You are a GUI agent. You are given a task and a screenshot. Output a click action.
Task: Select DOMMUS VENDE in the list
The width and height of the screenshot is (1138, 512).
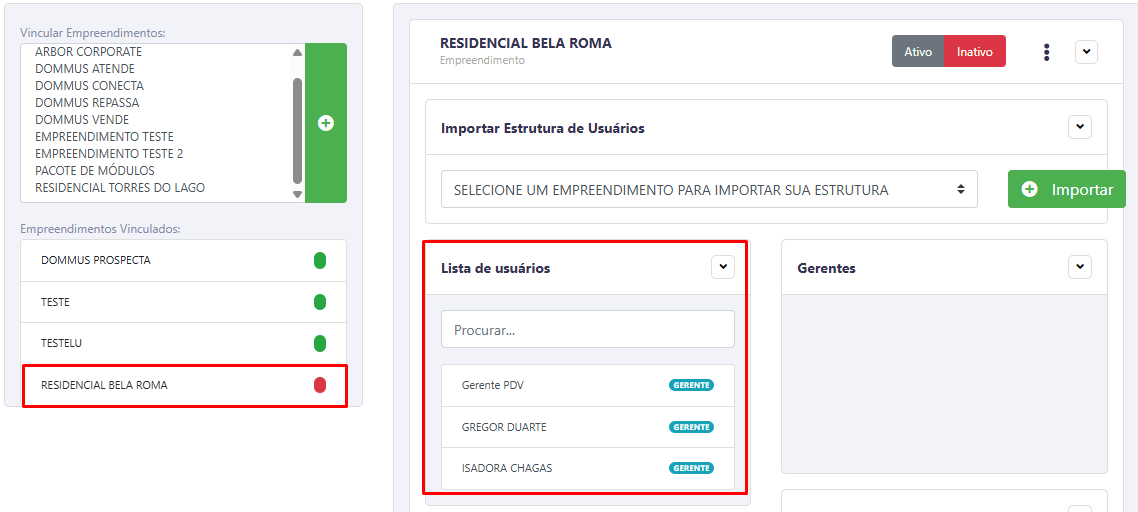click(x=82, y=120)
